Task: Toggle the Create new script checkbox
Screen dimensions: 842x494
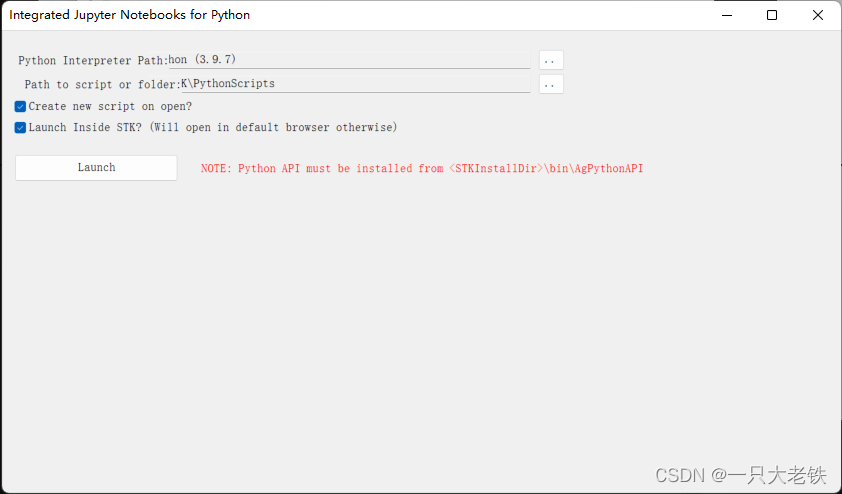Action: [20, 106]
